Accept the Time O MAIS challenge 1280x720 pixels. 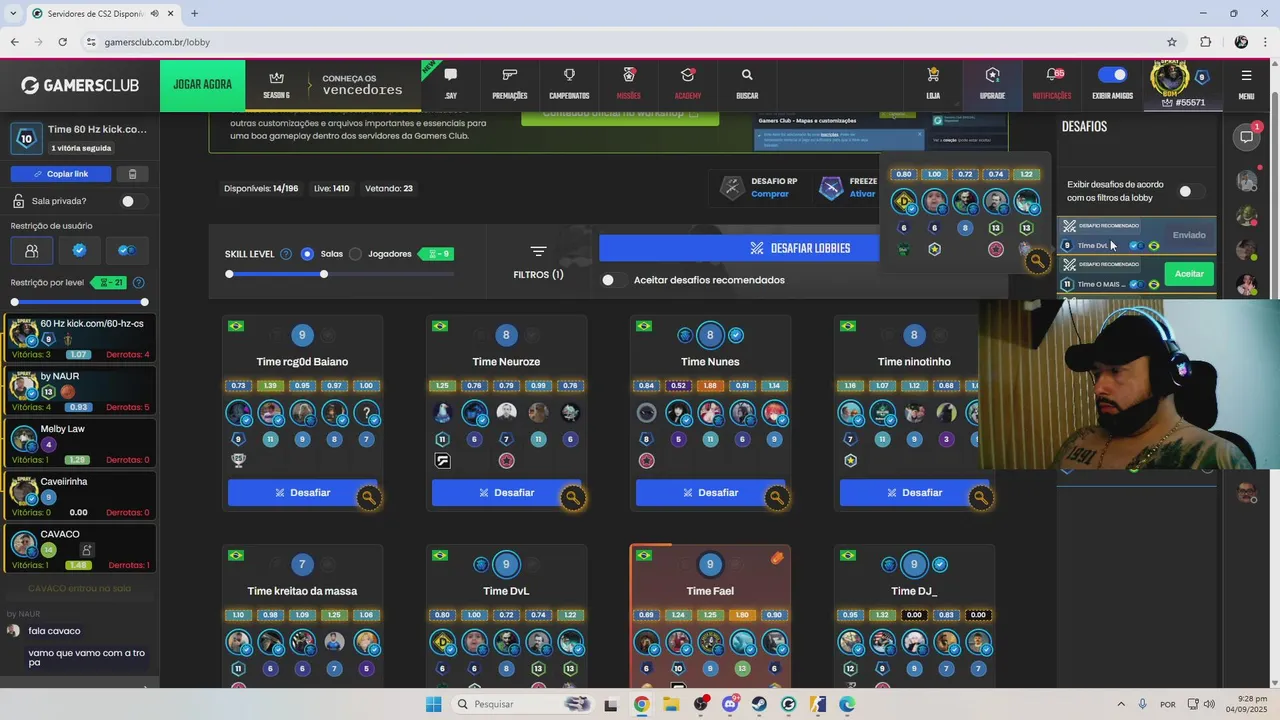[x=1189, y=274]
